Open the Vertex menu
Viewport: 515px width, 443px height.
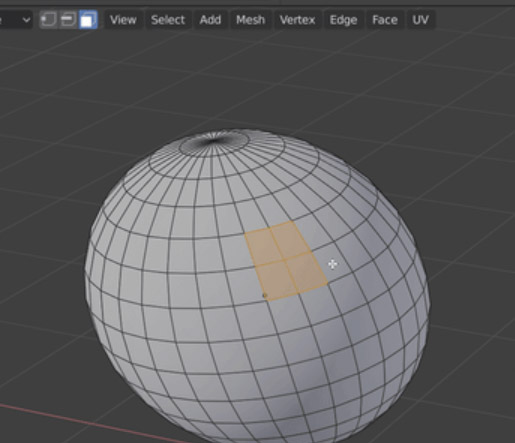(297, 20)
